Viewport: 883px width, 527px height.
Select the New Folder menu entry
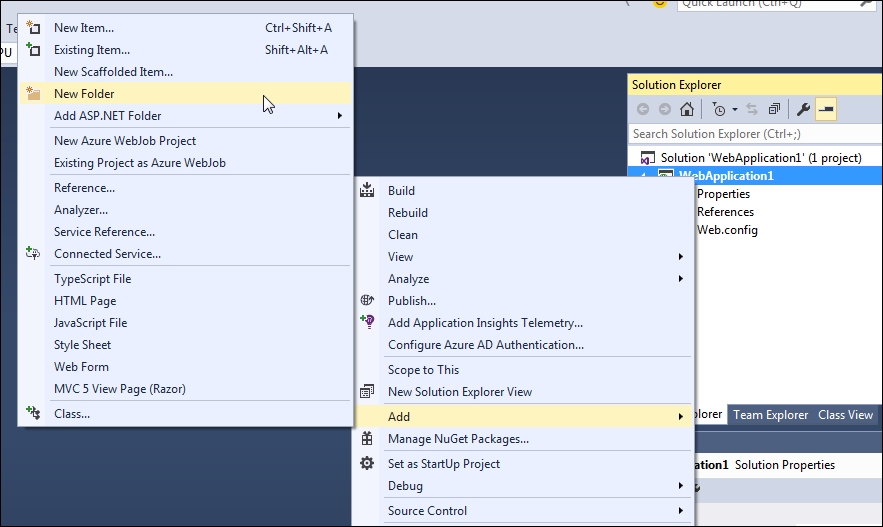[x=186, y=93]
